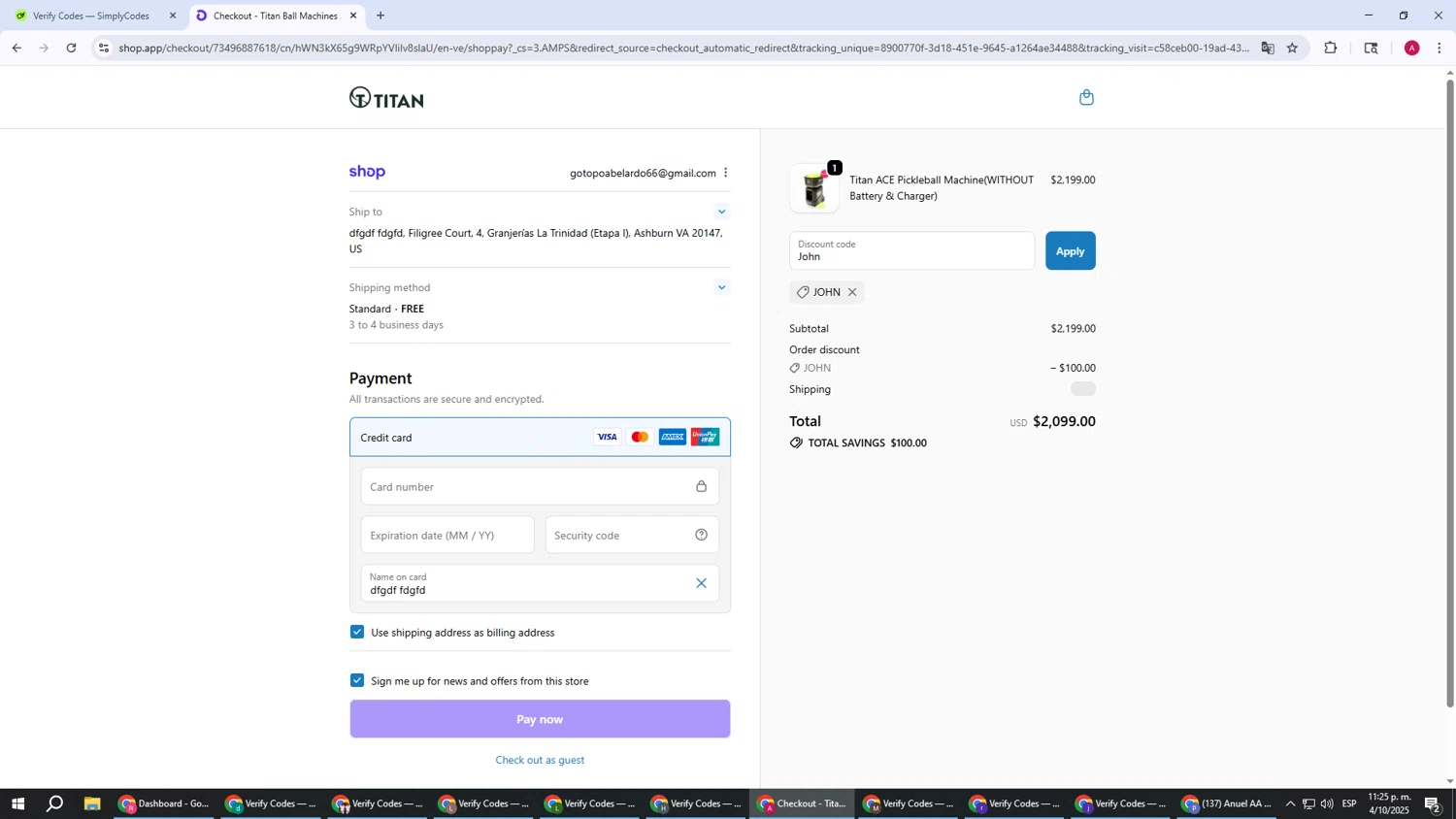
Task: Click Check out as guest link
Action: coord(540,760)
